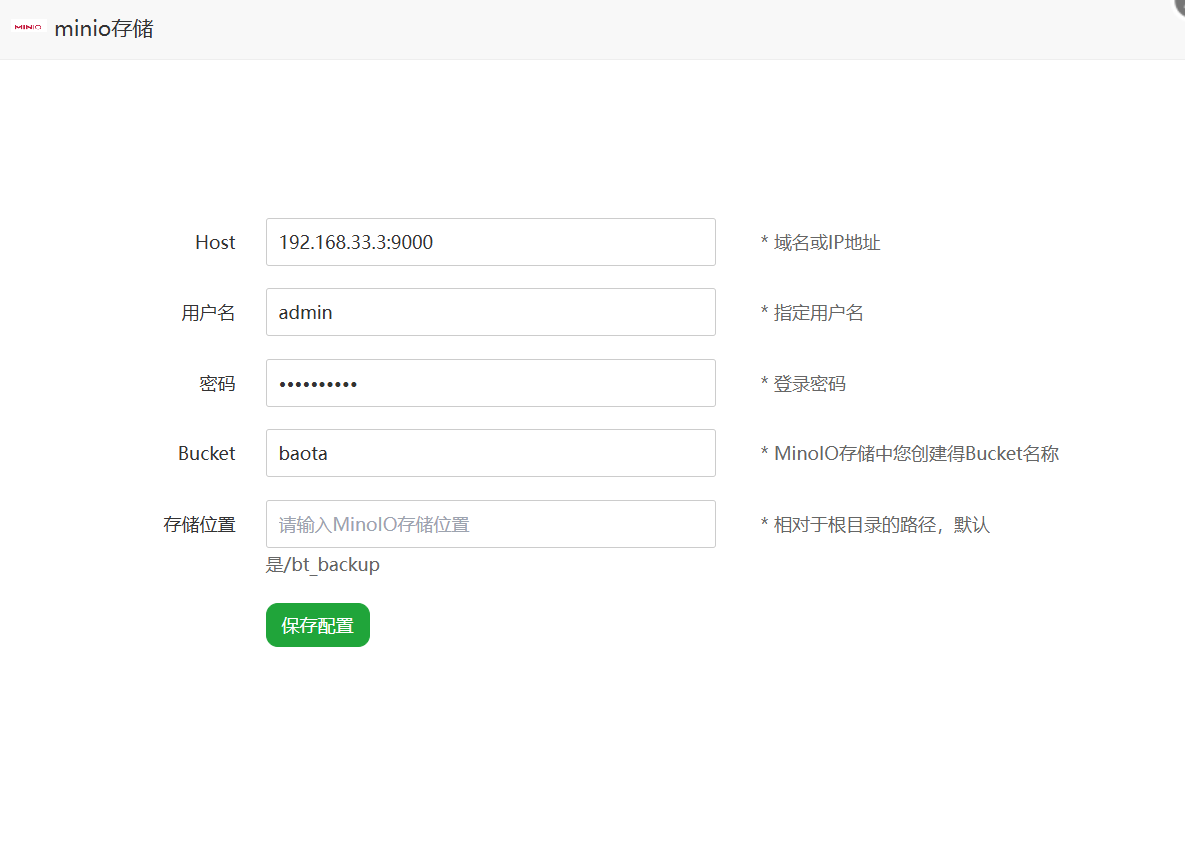
Task: Click the hint text 指定用户名
Action: pos(812,313)
